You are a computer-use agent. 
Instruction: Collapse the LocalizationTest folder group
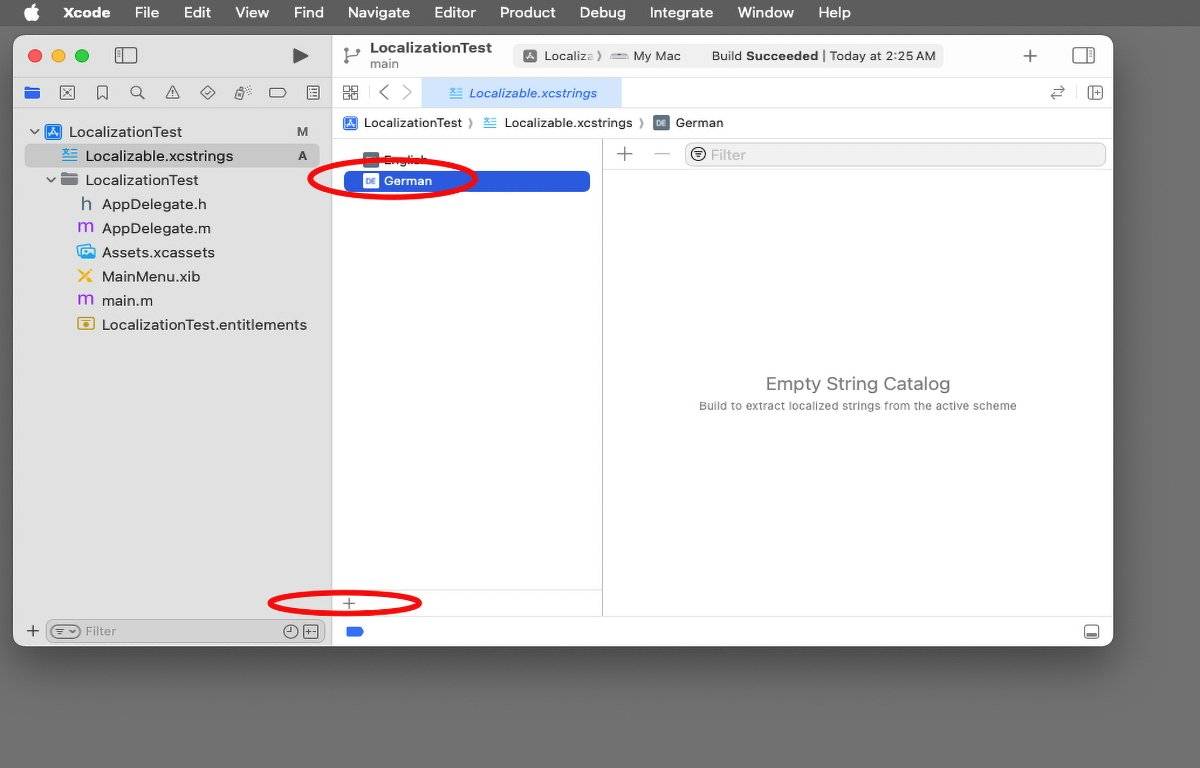click(x=51, y=180)
